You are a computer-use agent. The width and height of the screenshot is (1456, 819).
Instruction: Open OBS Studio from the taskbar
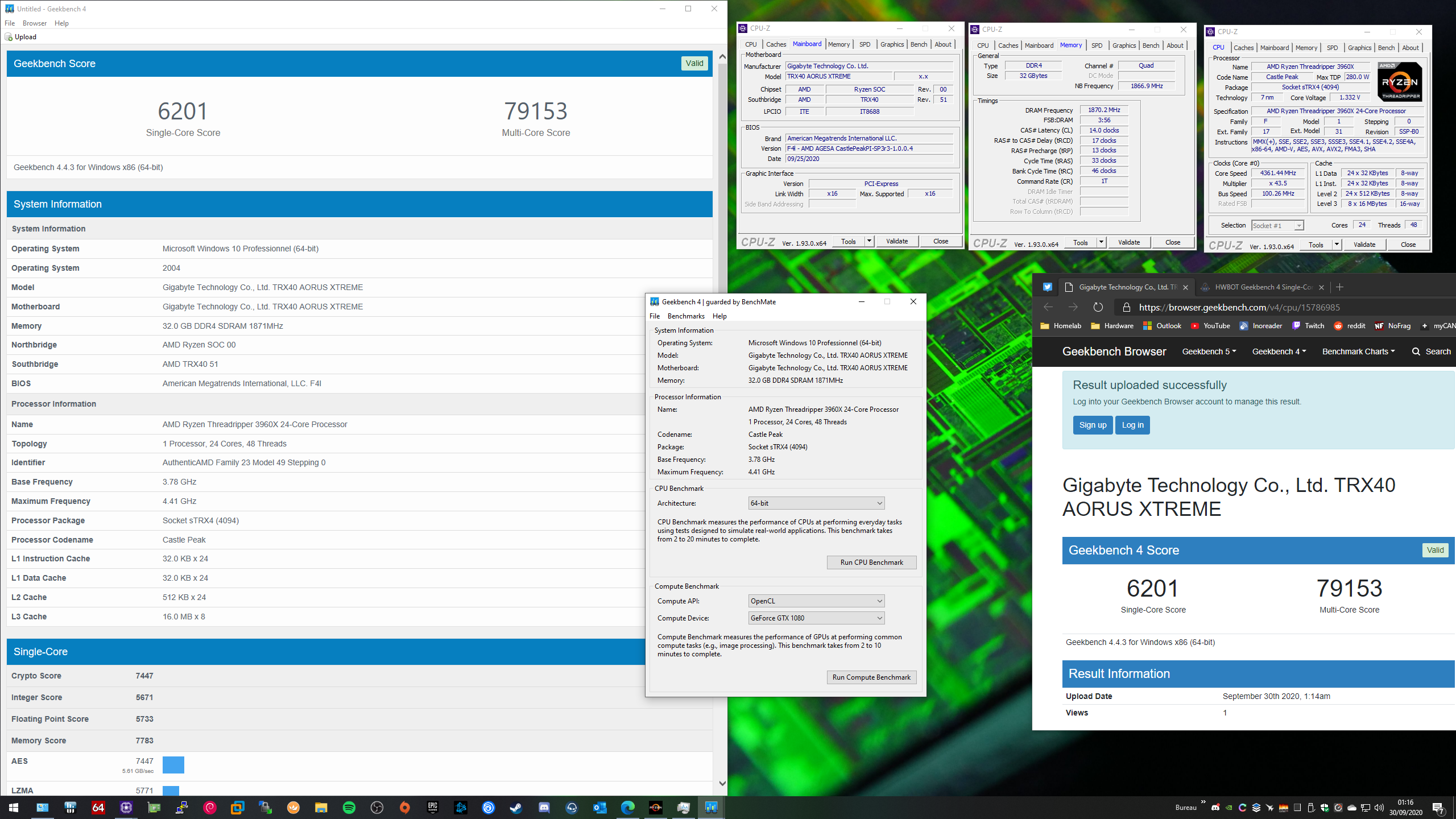[x=377, y=808]
